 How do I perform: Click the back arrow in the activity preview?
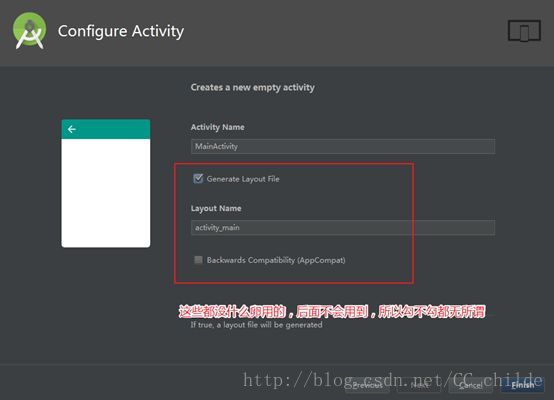pos(72,129)
